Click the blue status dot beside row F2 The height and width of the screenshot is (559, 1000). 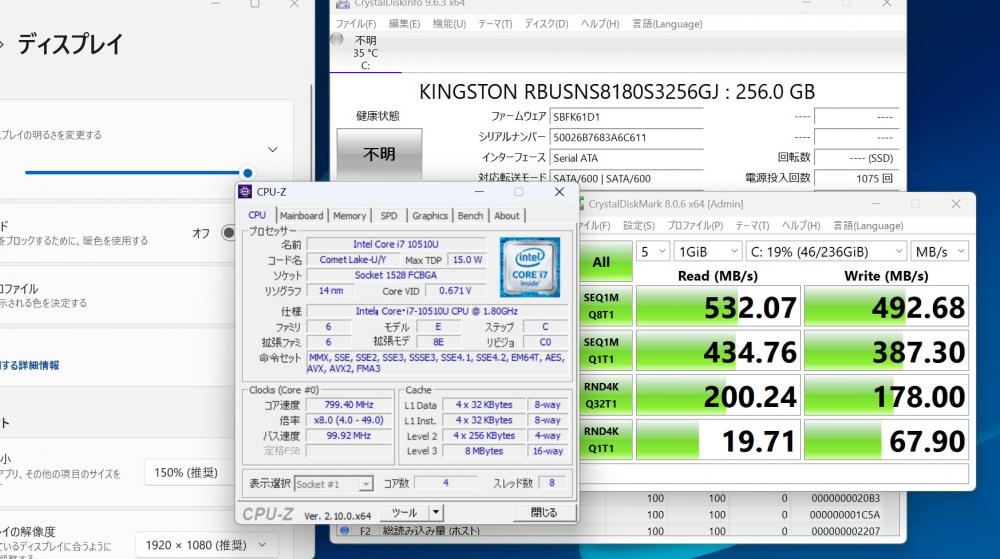click(345, 530)
